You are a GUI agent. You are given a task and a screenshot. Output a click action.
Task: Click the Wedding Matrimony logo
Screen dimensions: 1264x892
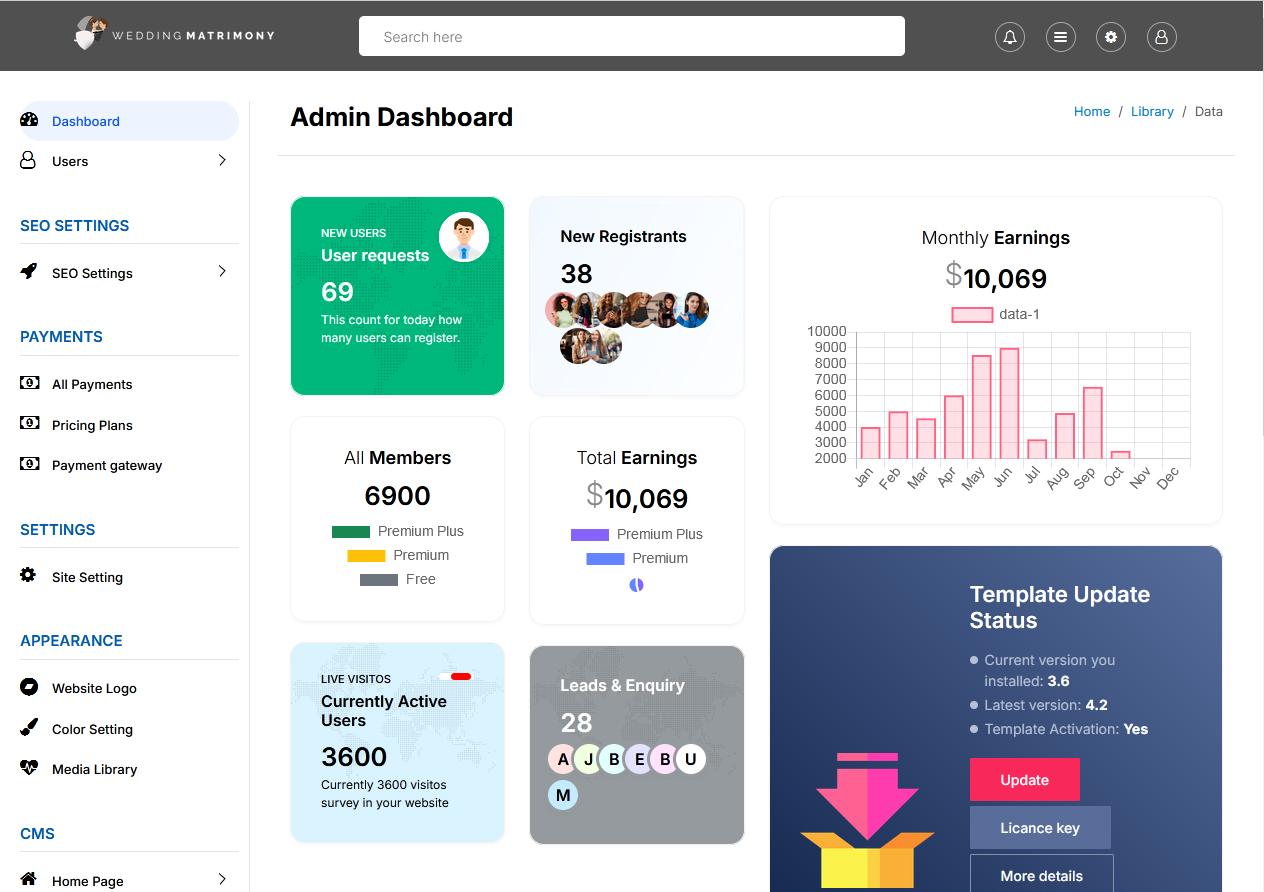coord(174,35)
